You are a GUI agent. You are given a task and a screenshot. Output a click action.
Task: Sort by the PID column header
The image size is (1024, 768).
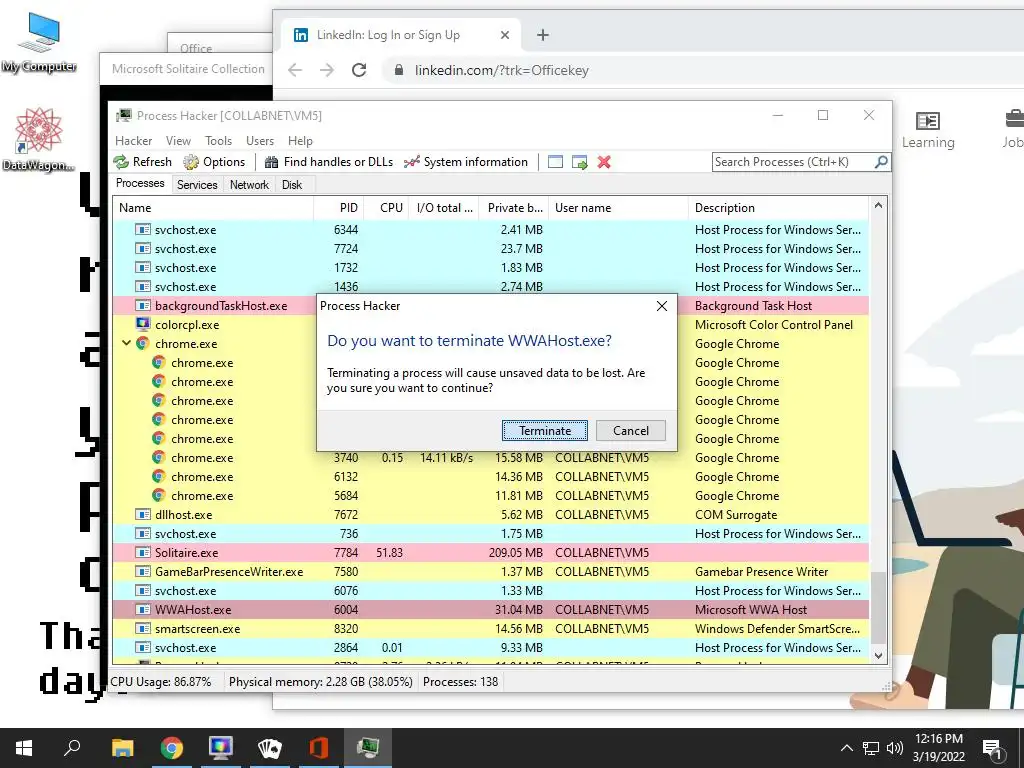coord(338,208)
